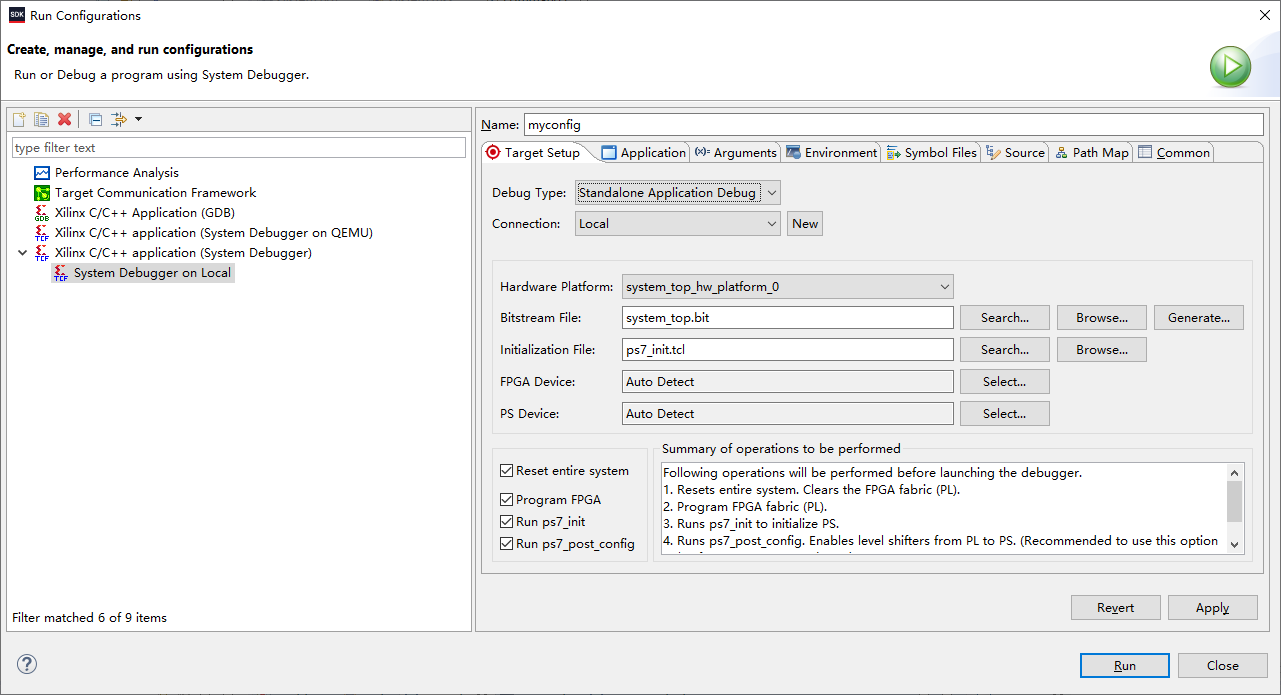Switch to the Common tab
Image resolution: width=1281 pixels, height=695 pixels.
[x=1174, y=153]
